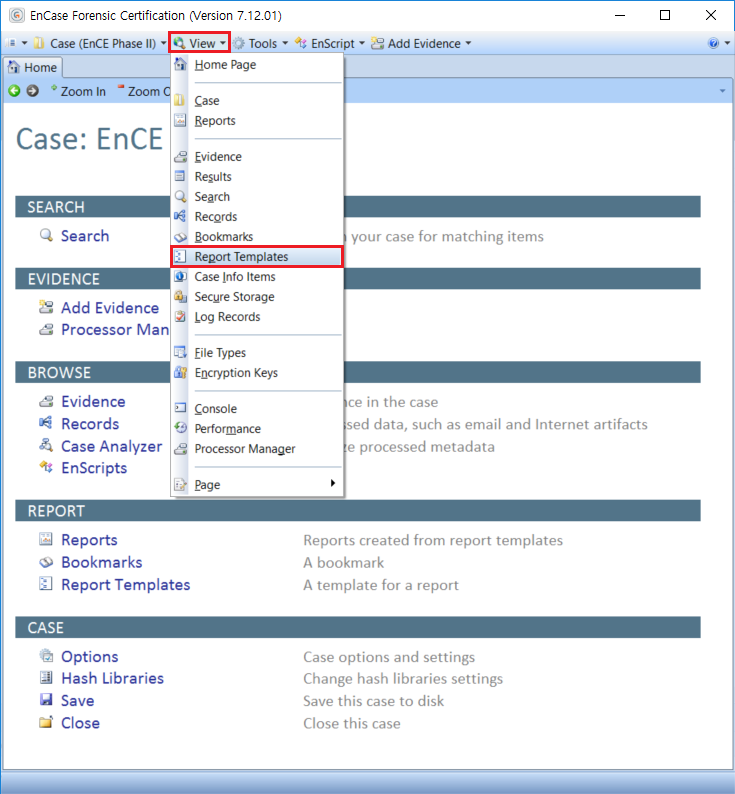Expand the Page submenu arrow

333,483
